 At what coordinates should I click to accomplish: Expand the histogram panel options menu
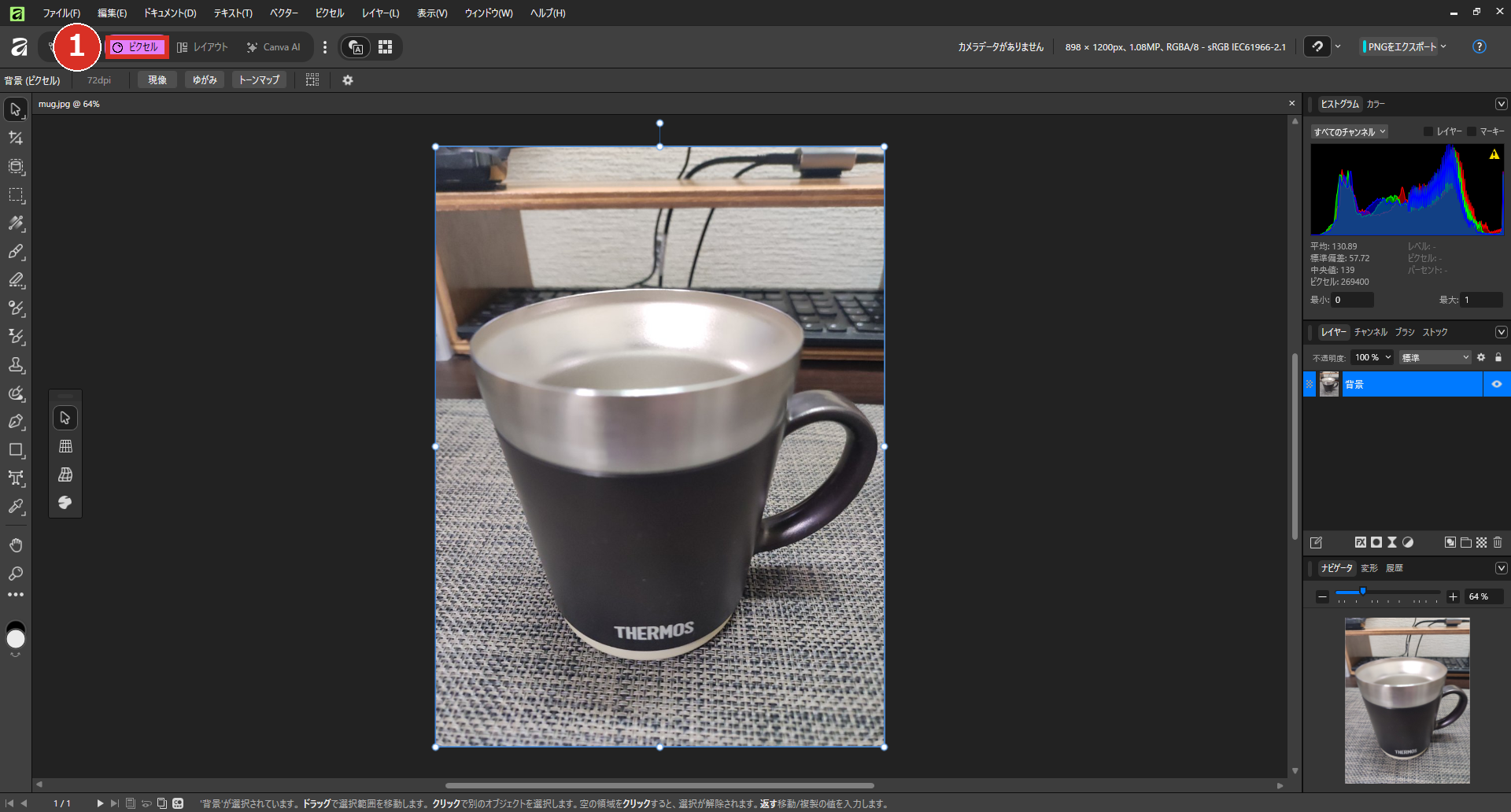[1501, 104]
